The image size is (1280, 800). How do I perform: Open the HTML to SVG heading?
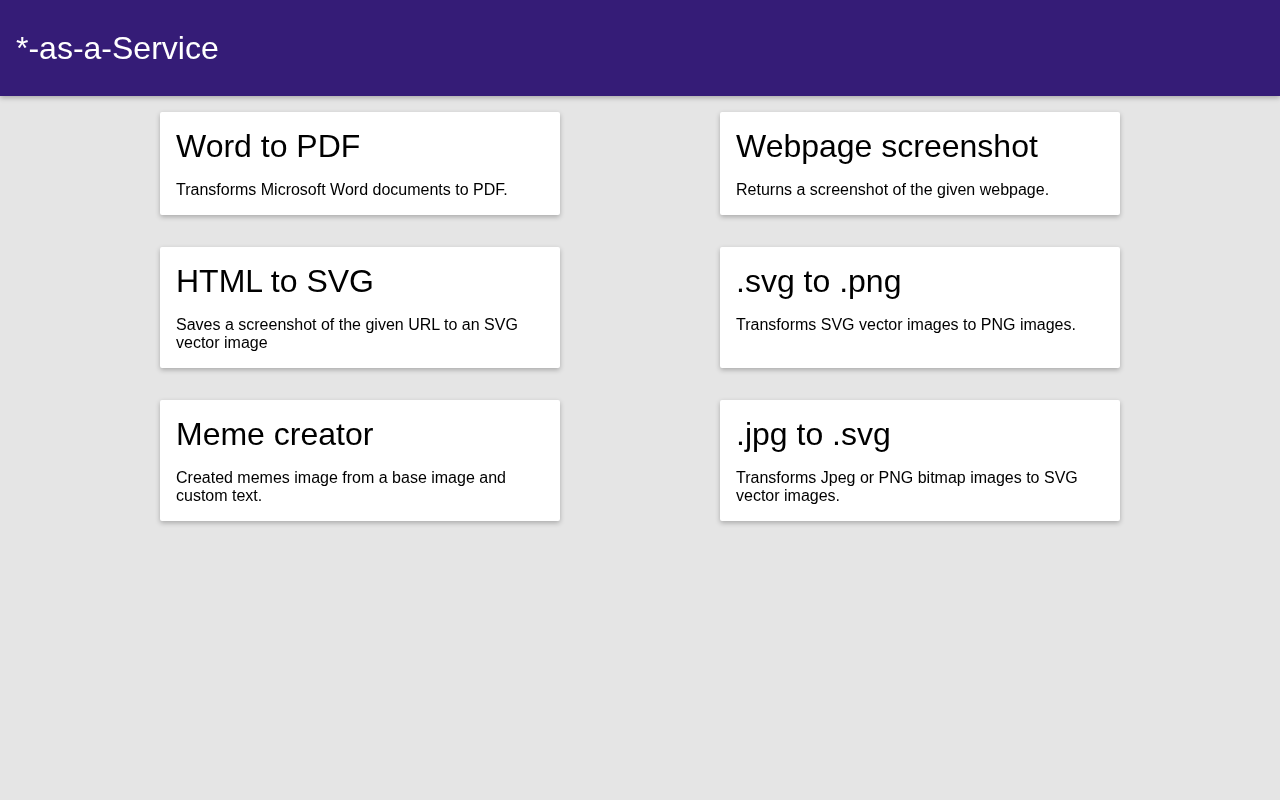pyautogui.click(x=275, y=281)
